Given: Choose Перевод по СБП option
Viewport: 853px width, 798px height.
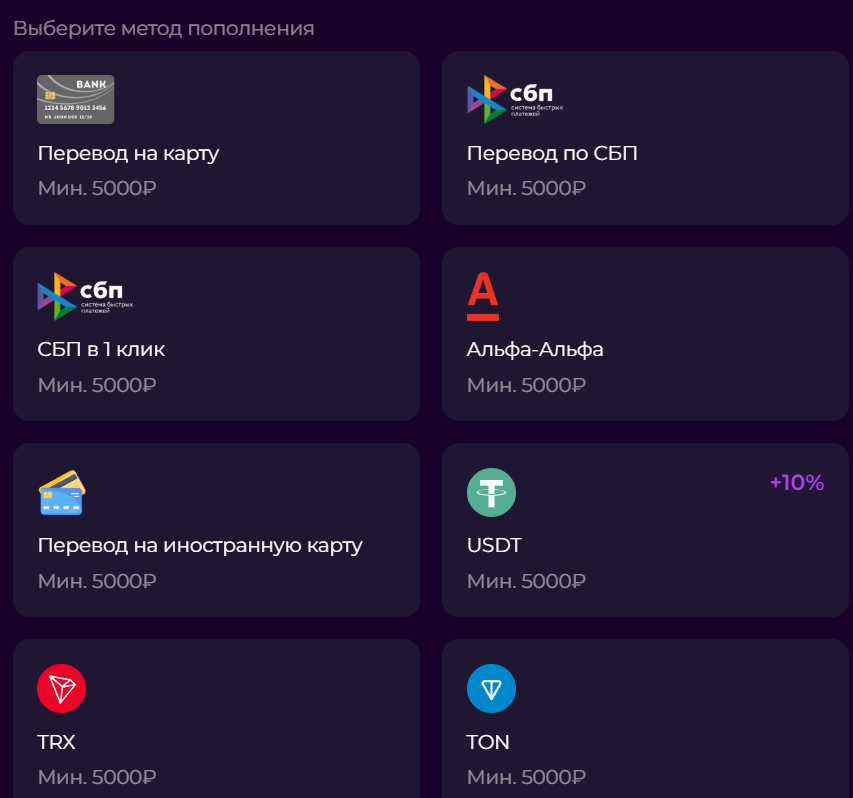Looking at the screenshot, I should click(x=552, y=154).
